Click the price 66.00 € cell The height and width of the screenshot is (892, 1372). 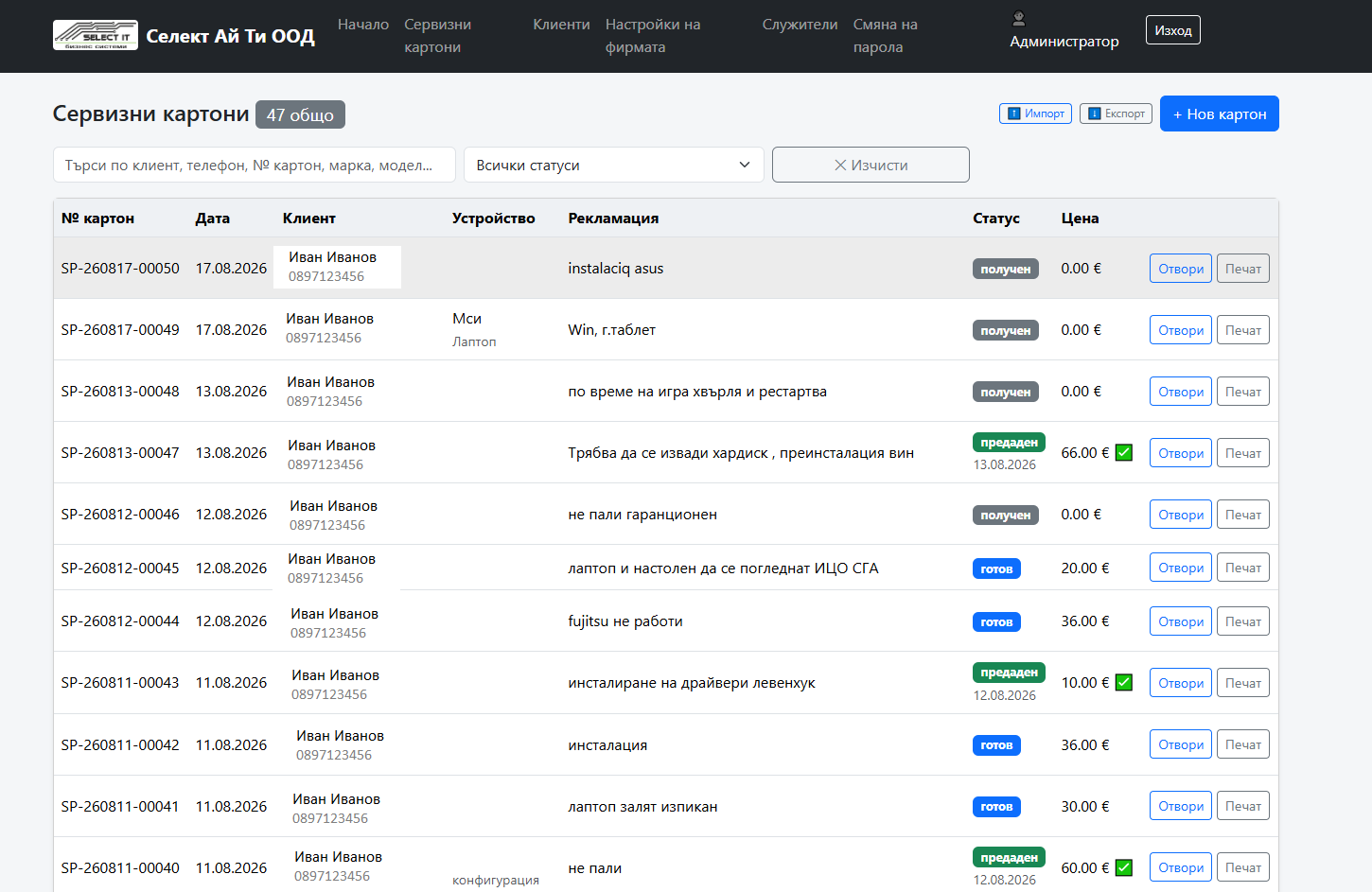coord(1084,452)
